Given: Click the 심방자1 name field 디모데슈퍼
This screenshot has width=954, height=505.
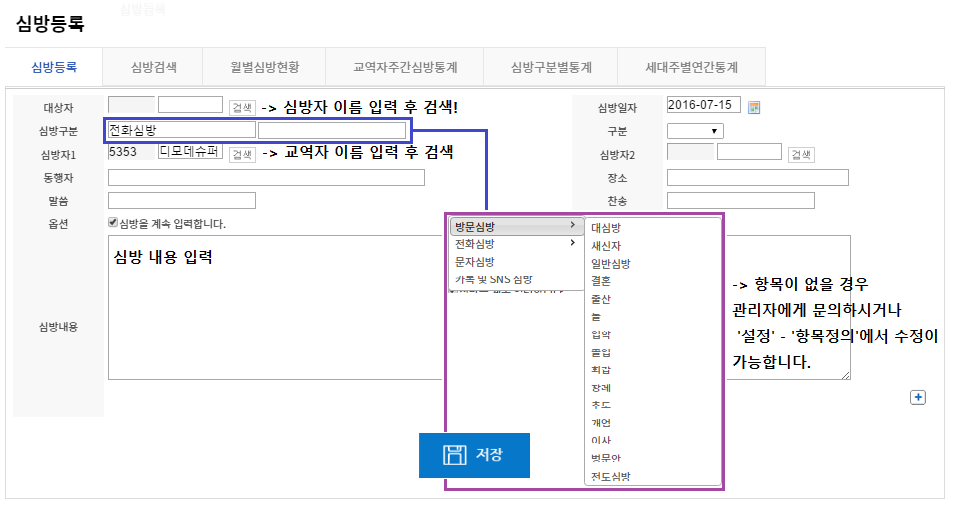Looking at the screenshot, I should 190,152.
